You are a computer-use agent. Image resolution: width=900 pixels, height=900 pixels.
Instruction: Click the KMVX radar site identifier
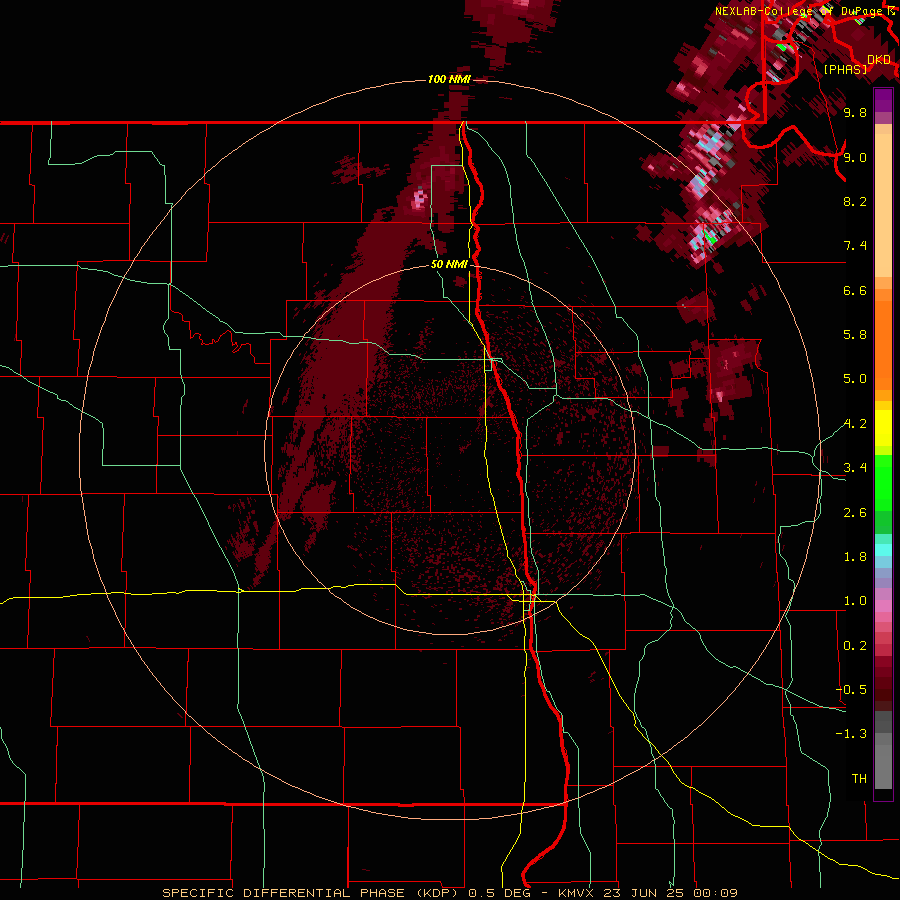tap(576, 893)
